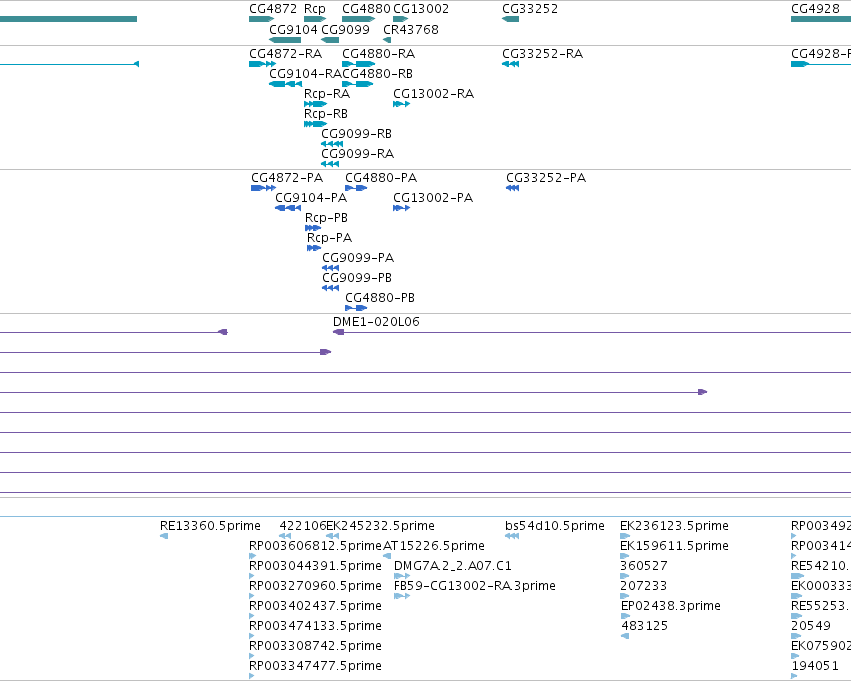
Task: Click the CG4880 gene label
Action: click(366, 9)
